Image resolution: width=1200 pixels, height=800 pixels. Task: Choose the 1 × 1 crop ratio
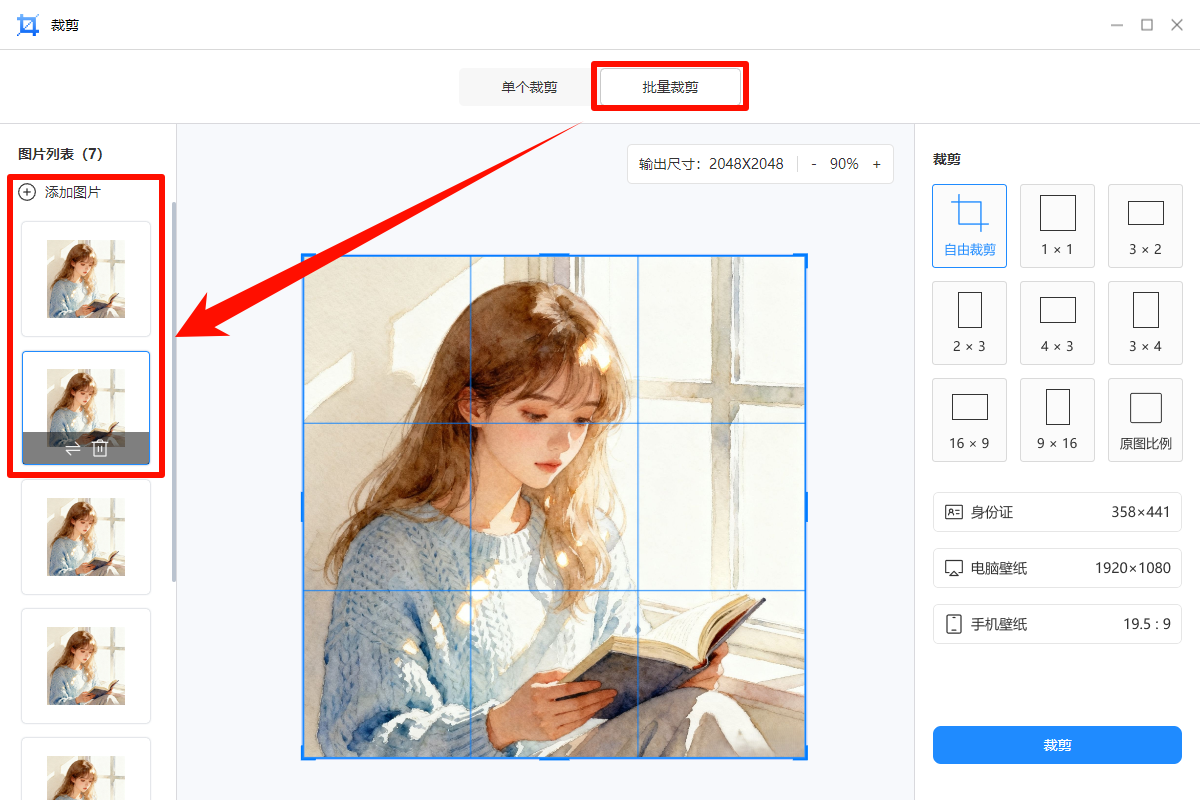click(1056, 225)
